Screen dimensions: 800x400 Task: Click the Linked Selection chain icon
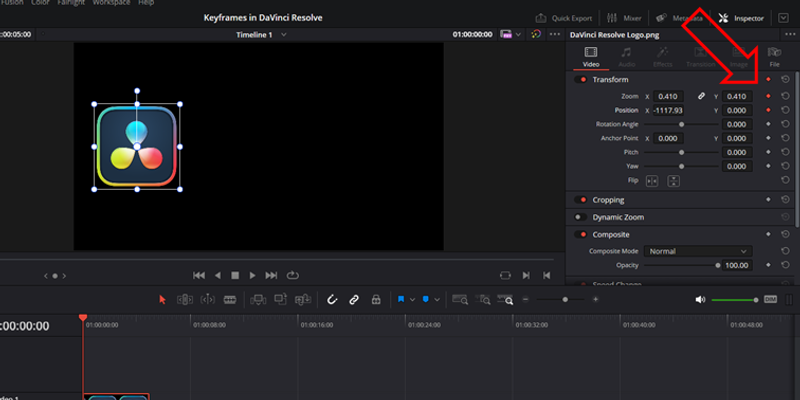(x=353, y=299)
